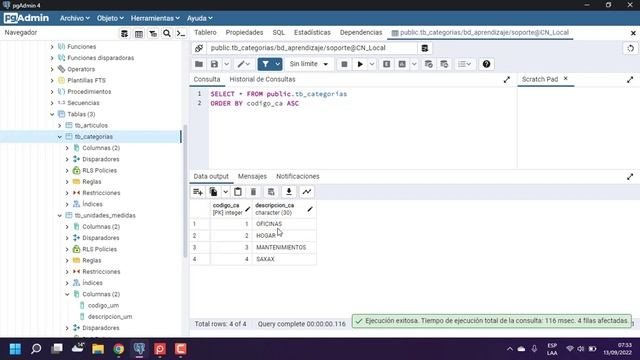Download results as CSV icon
Image resolution: width=640 pixels, height=360 pixels.
click(289, 192)
